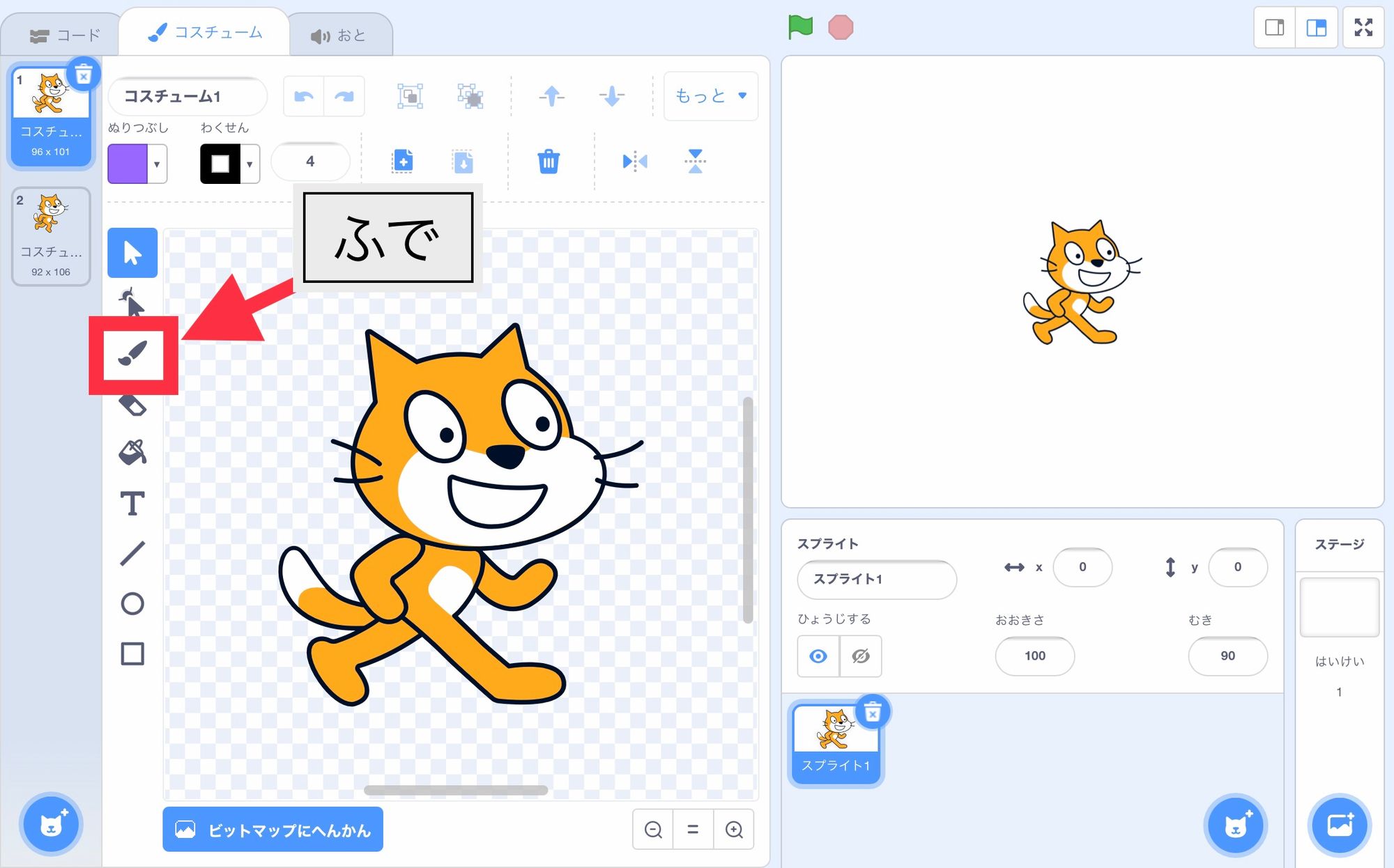Click the Undo arrow
Screen dimensions: 1394x868
303,96
